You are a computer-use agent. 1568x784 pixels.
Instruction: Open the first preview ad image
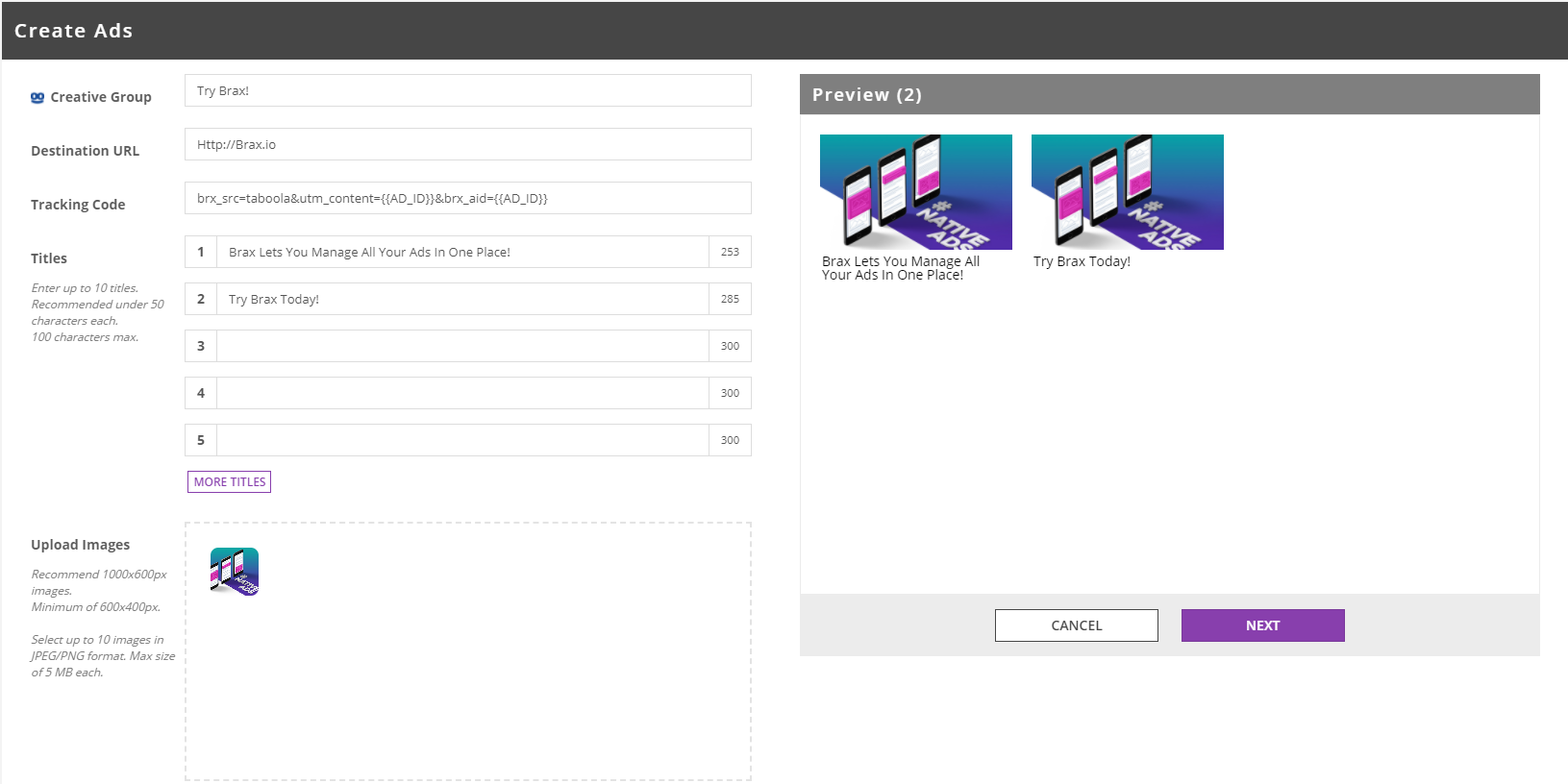(916, 192)
